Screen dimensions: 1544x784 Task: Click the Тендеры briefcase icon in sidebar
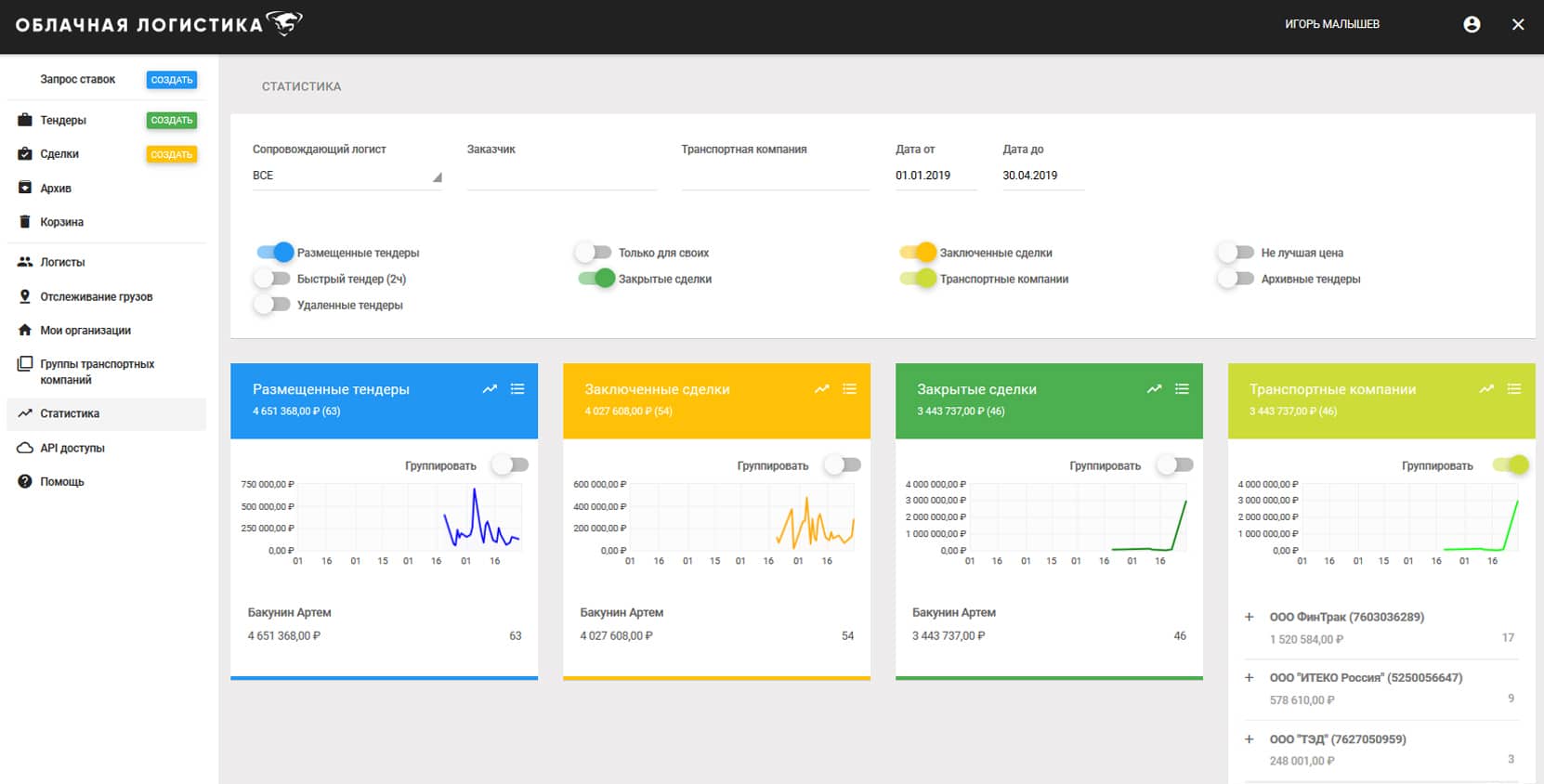point(25,120)
